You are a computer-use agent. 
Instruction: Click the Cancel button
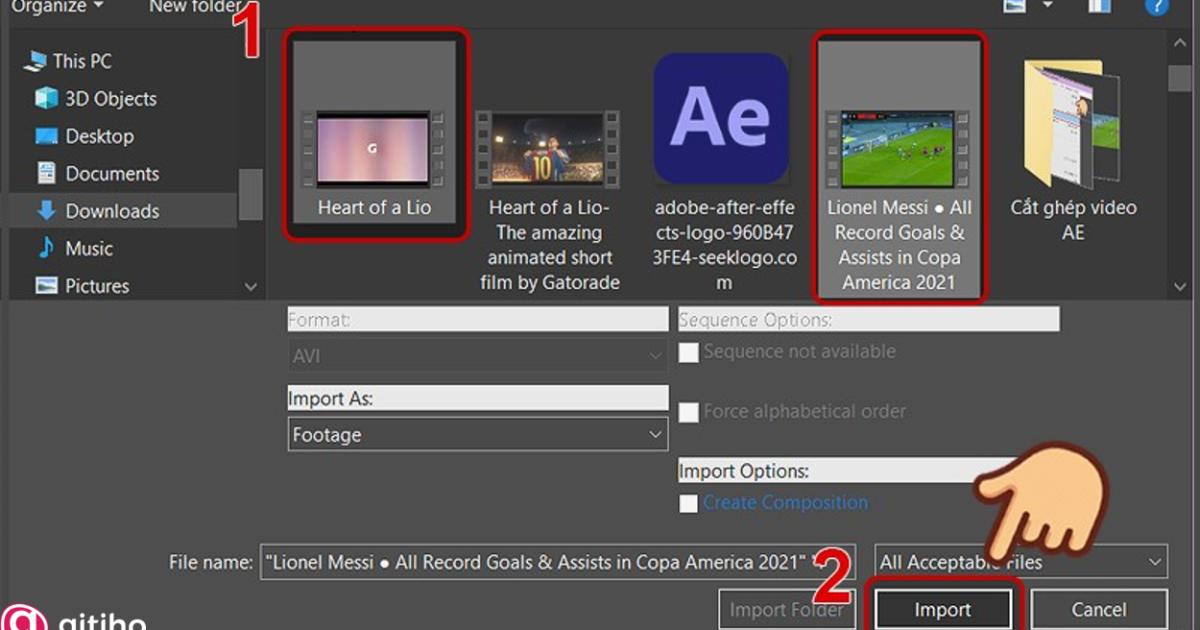tap(1100, 609)
